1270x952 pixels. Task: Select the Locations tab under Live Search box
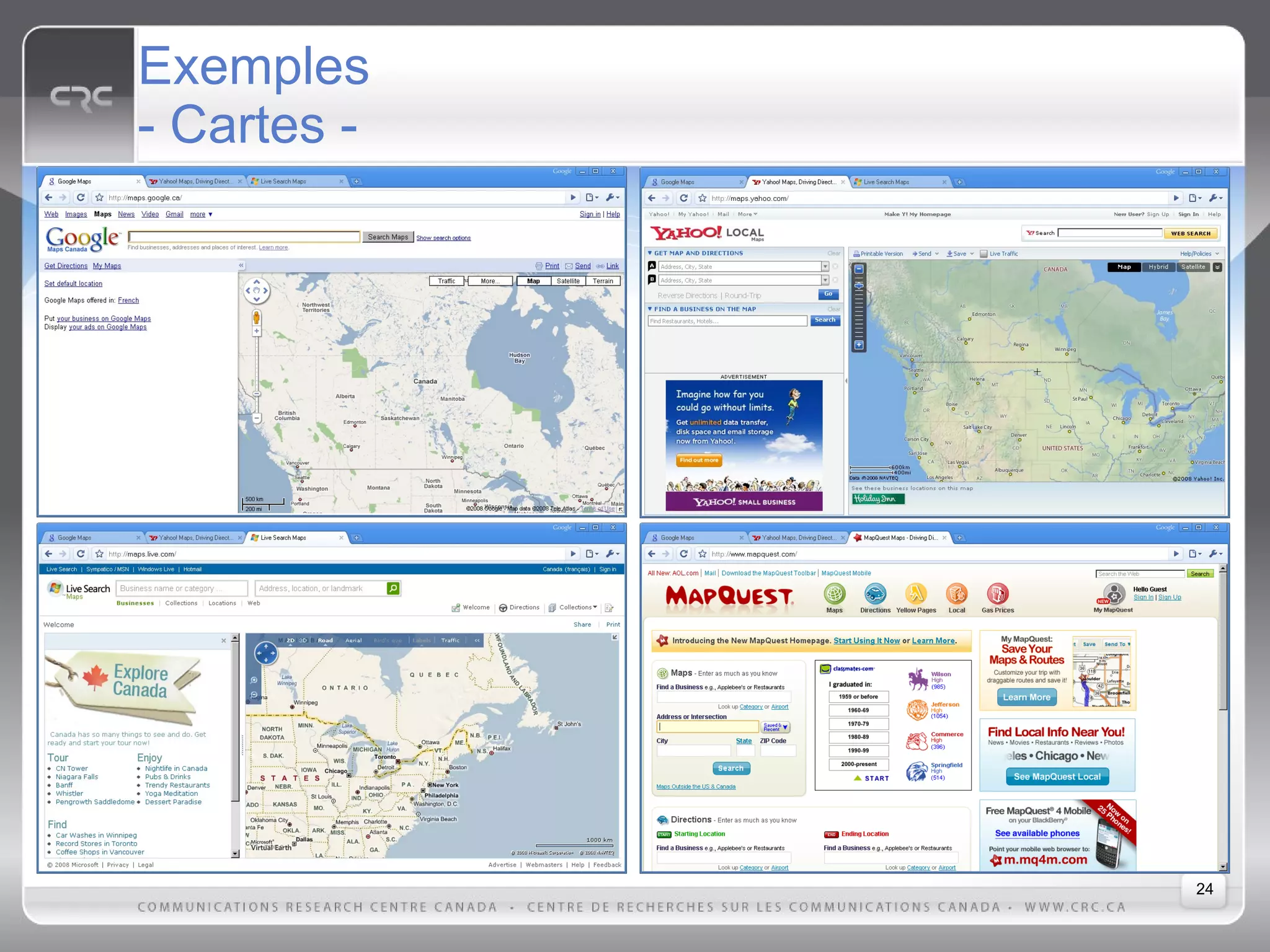[222, 603]
